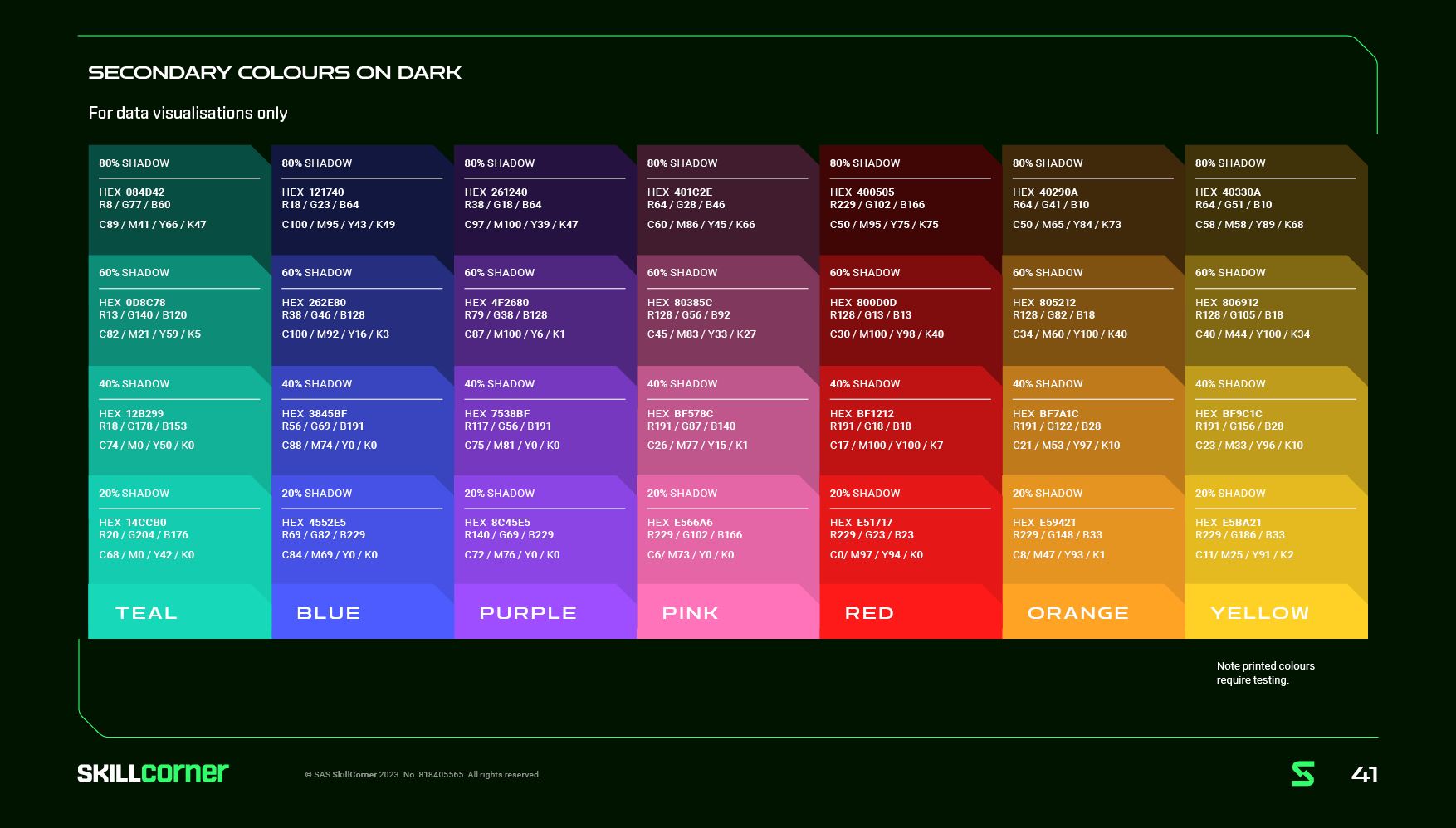This screenshot has width=1456, height=828.
Task: Click 'C75 / M81 / Y0 / K0' CMYK value
Action: pos(512,446)
